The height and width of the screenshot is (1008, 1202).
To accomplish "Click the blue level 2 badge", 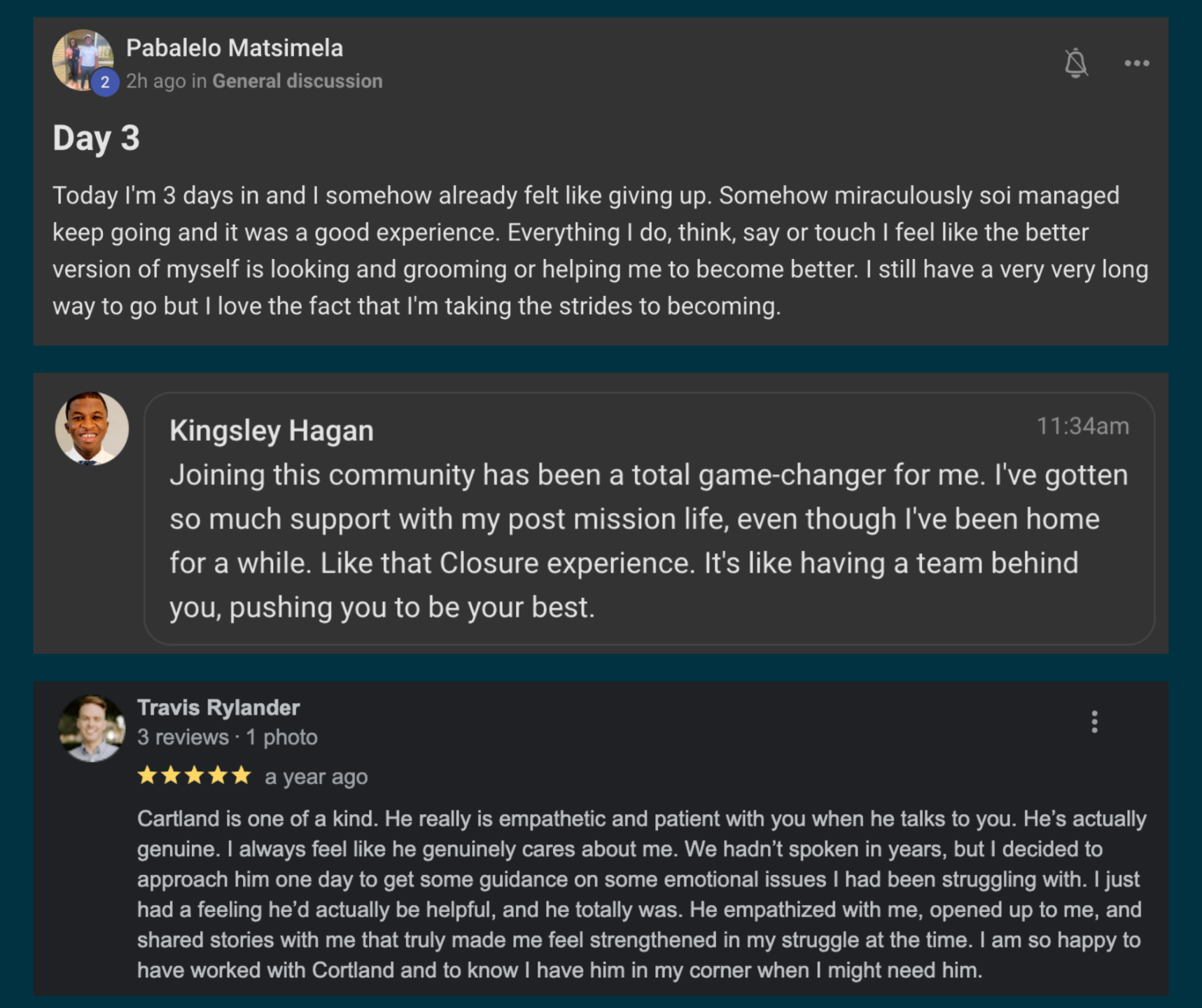I will pos(105,83).
